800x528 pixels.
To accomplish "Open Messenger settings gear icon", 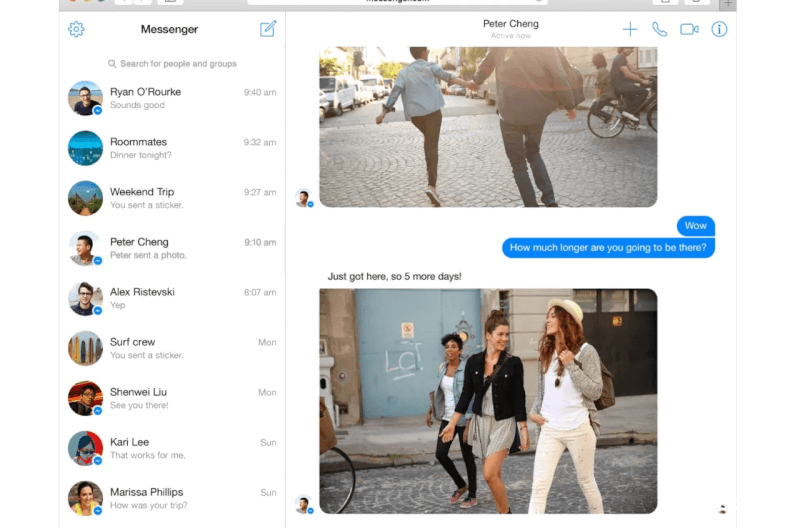I will (76, 29).
